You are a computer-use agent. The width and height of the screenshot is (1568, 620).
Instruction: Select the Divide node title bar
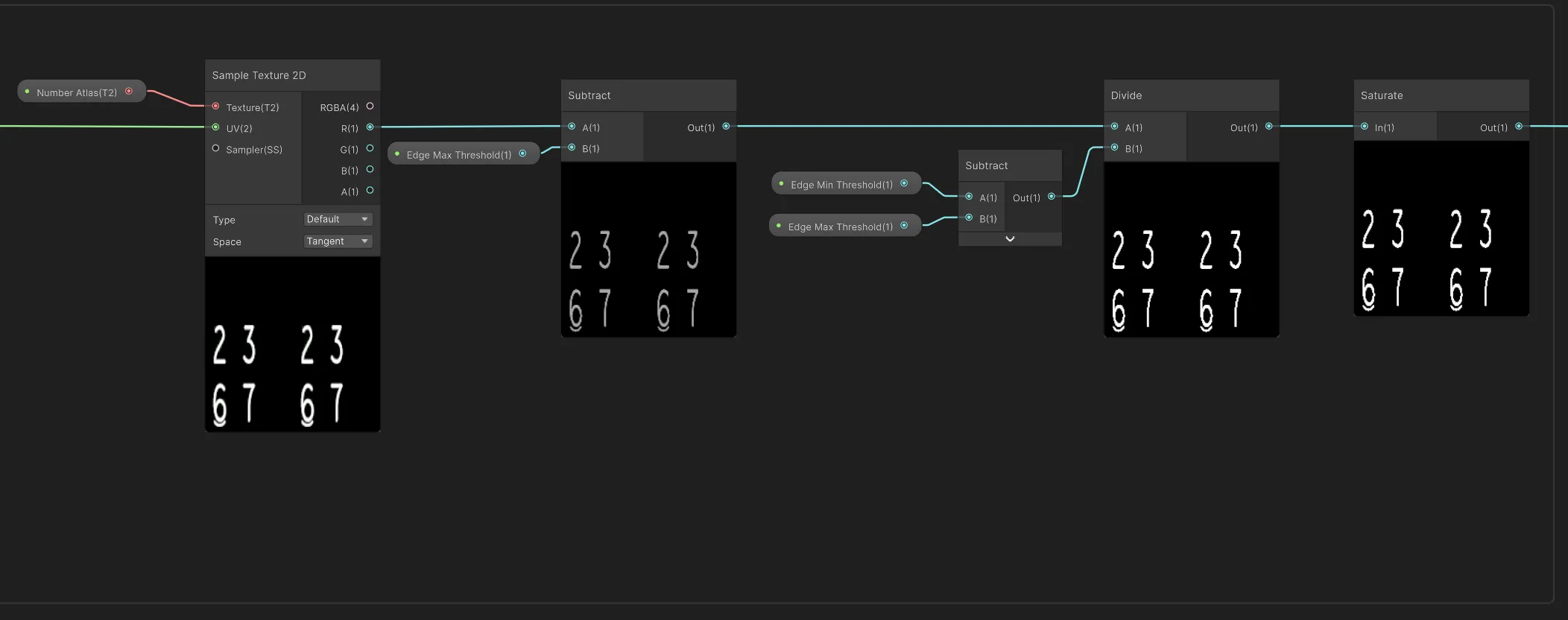(x=1190, y=95)
